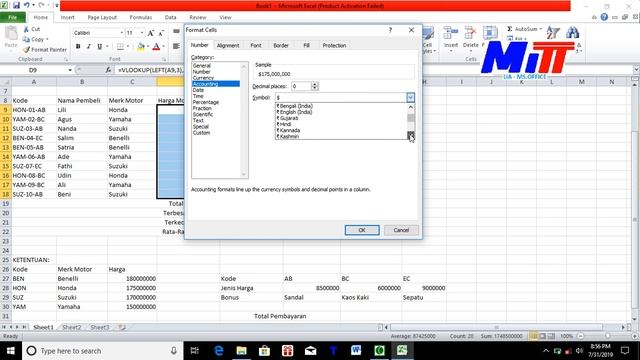This screenshot has width=640, height=360.
Task: Select the Percentage category
Action: point(206,102)
